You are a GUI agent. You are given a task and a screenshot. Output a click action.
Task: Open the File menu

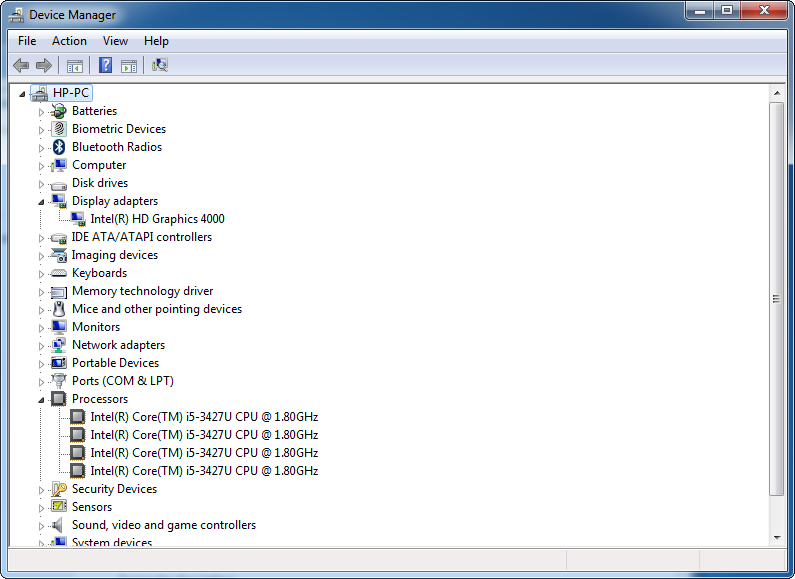27,41
